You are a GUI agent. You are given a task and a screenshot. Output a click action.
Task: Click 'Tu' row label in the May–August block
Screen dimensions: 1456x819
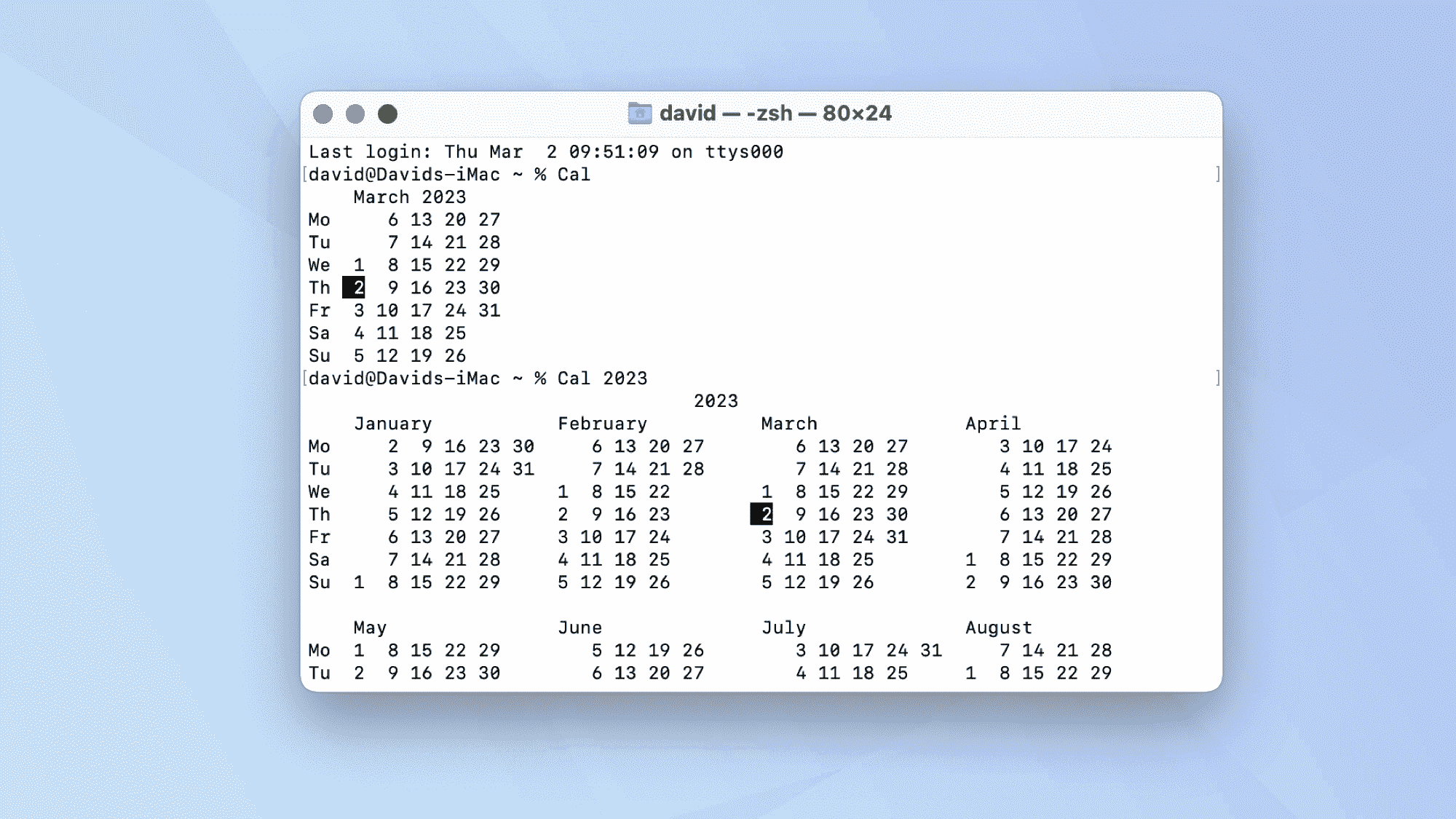pyautogui.click(x=320, y=673)
